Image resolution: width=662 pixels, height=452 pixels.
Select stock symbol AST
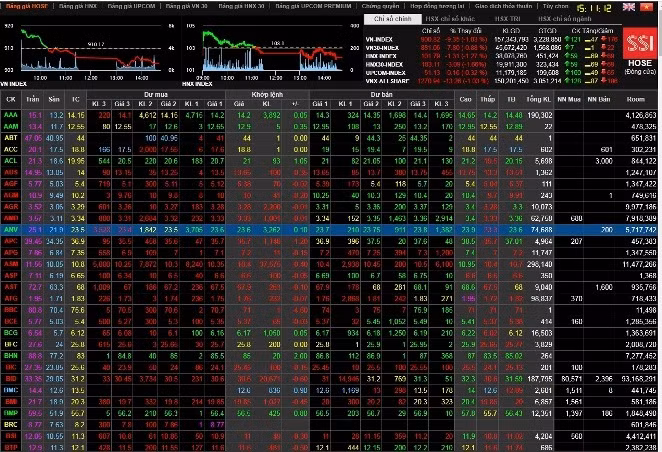click(x=11, y=287)
